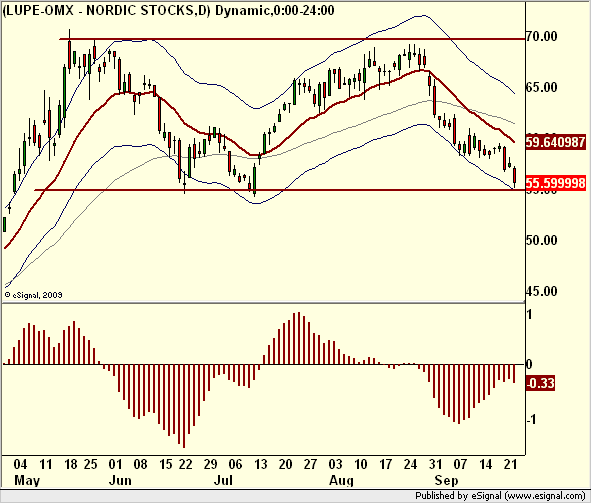Screen dimensions: 591x503
Task: Click the 70.00 price axis label
Action: coord(542,37)
